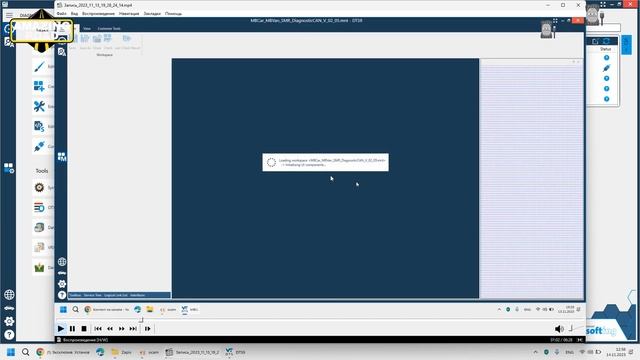This screenshot has width=640, height=360.
Task: Click the help icon in the DTS8 sidebar
Action: [62, 295]
